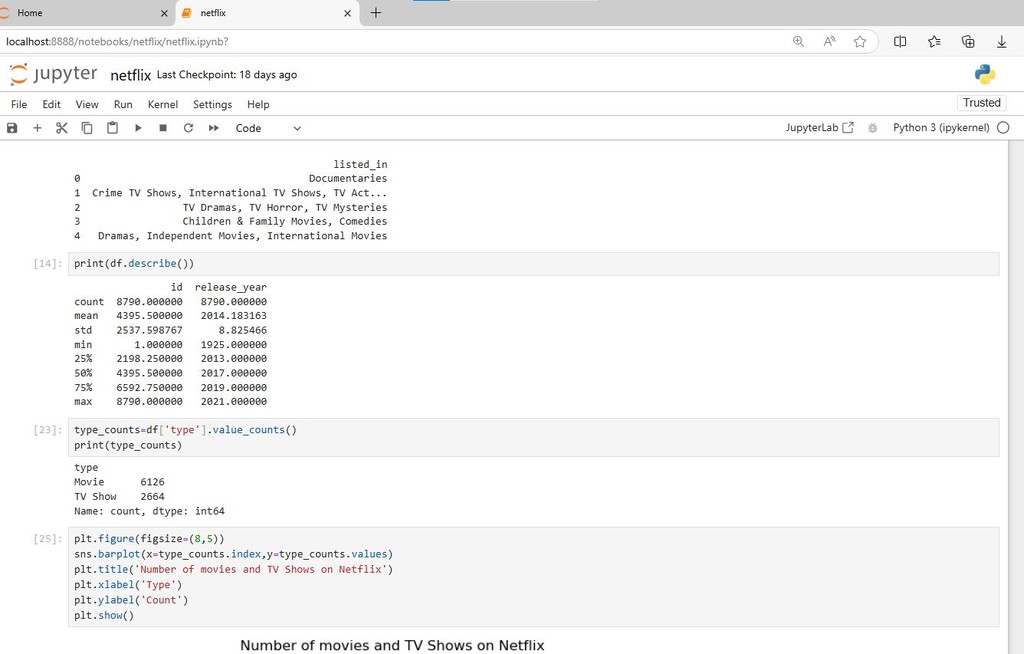Click the debugger bug icon
The width and height of the screenshot is (1024, 654).
[x=872, y=128]
